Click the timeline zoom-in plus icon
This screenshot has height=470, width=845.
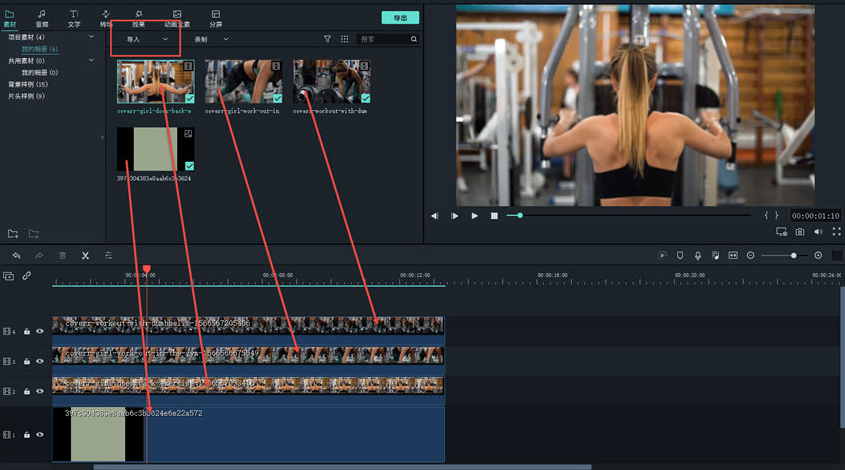[x=818, y=256]
